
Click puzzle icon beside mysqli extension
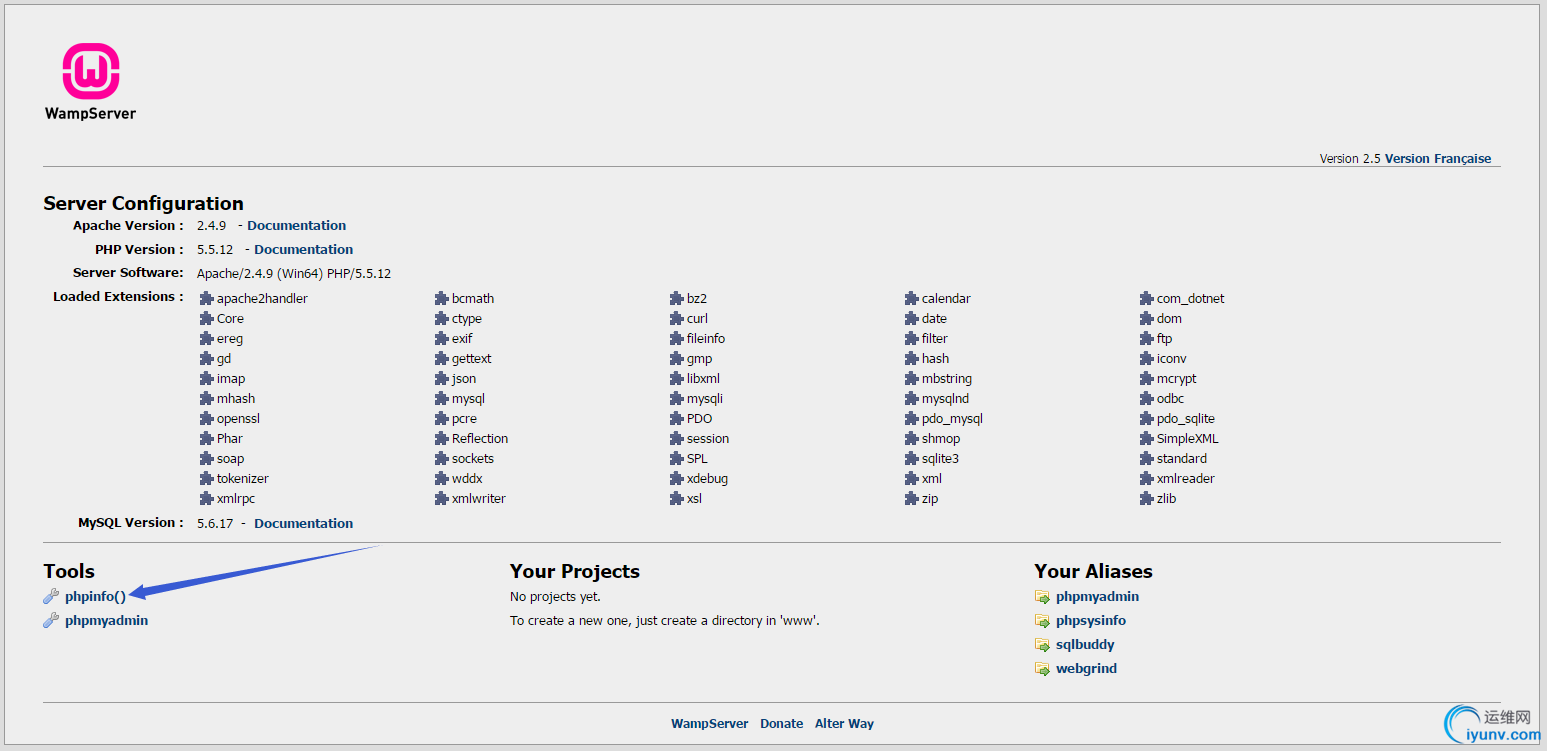[x=677, y=399]
